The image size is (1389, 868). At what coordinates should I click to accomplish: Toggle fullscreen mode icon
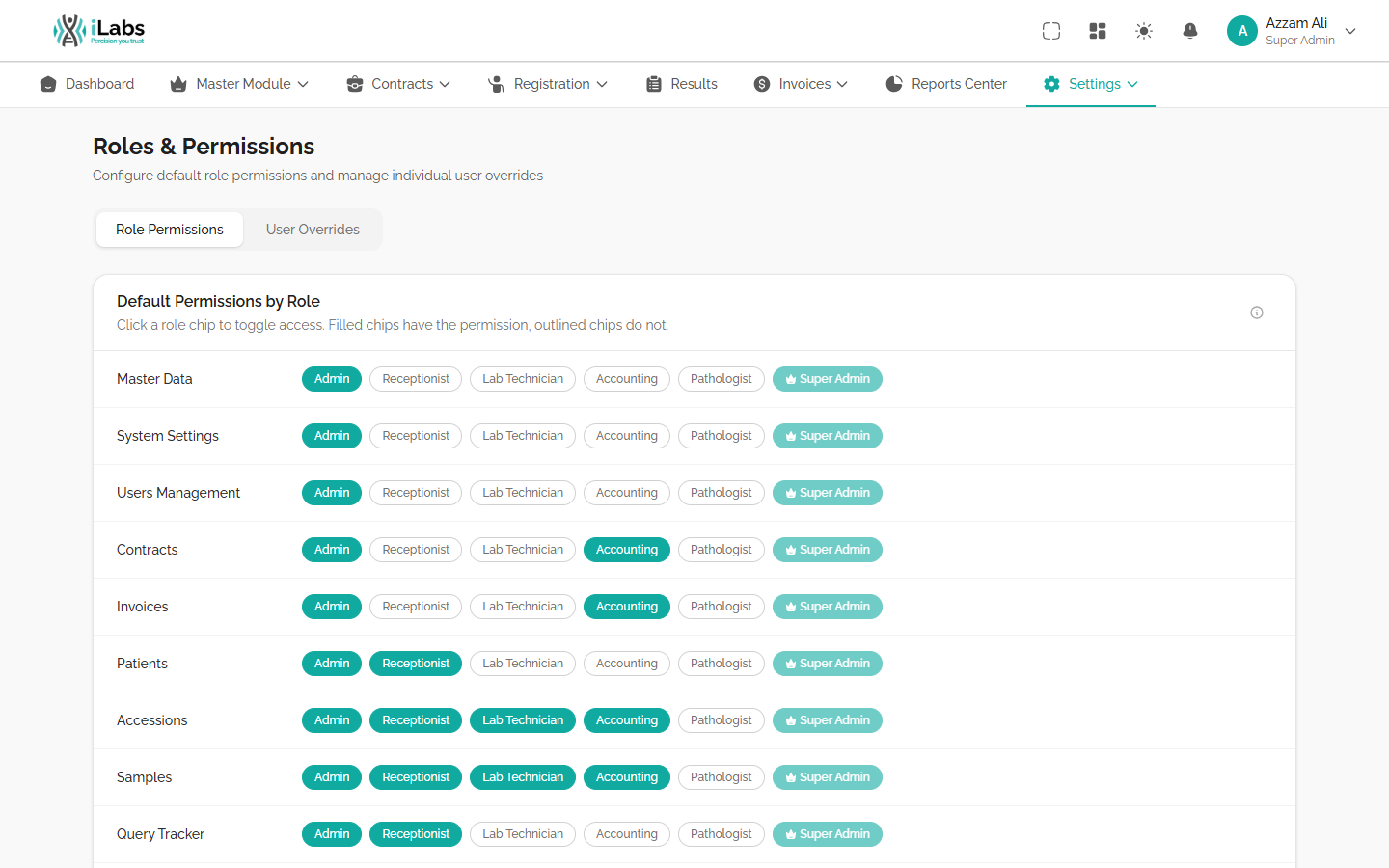[x=1051, y=31]
